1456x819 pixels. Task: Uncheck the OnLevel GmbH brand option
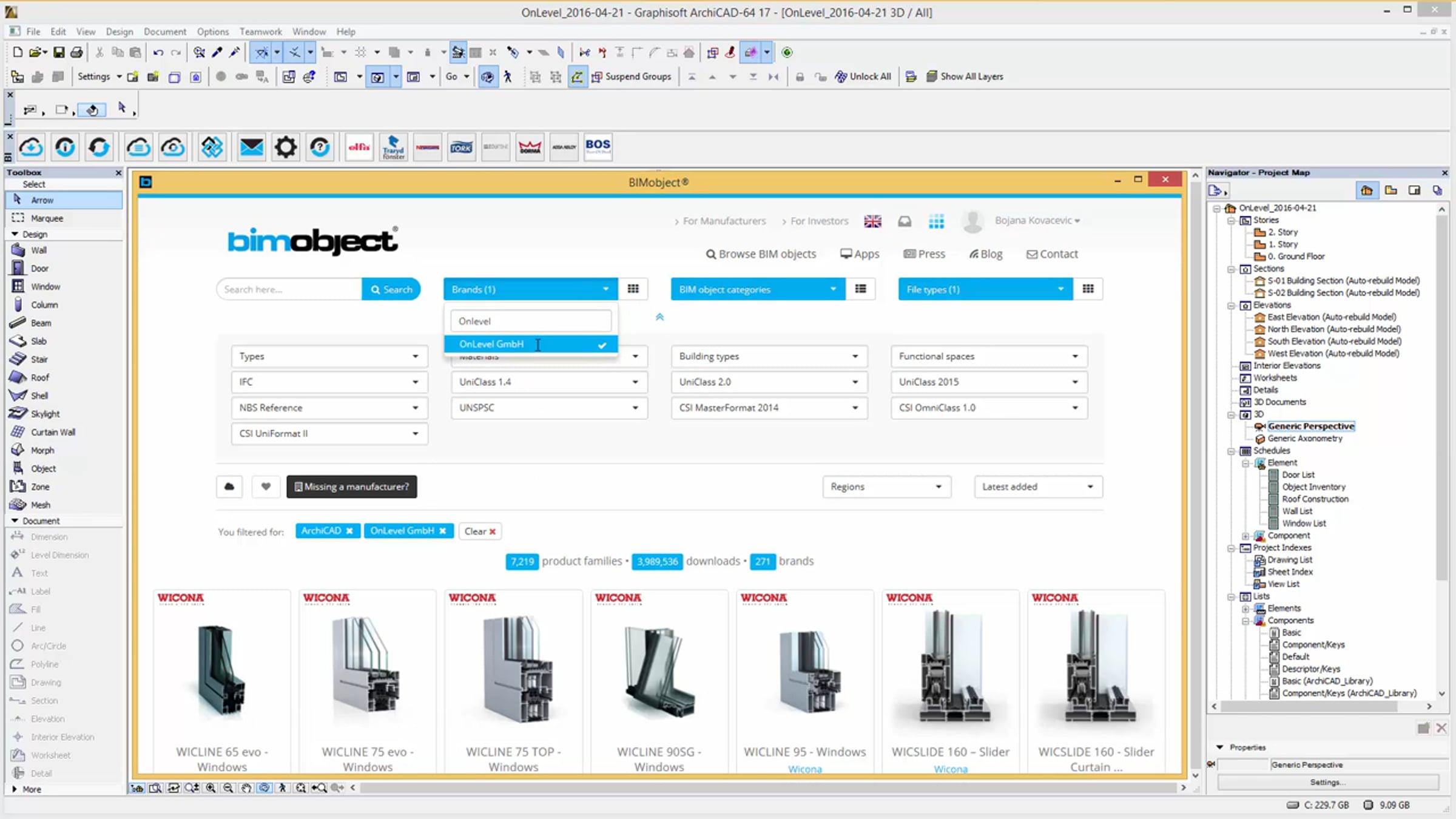pyautogui.click(x=531, y=344)
